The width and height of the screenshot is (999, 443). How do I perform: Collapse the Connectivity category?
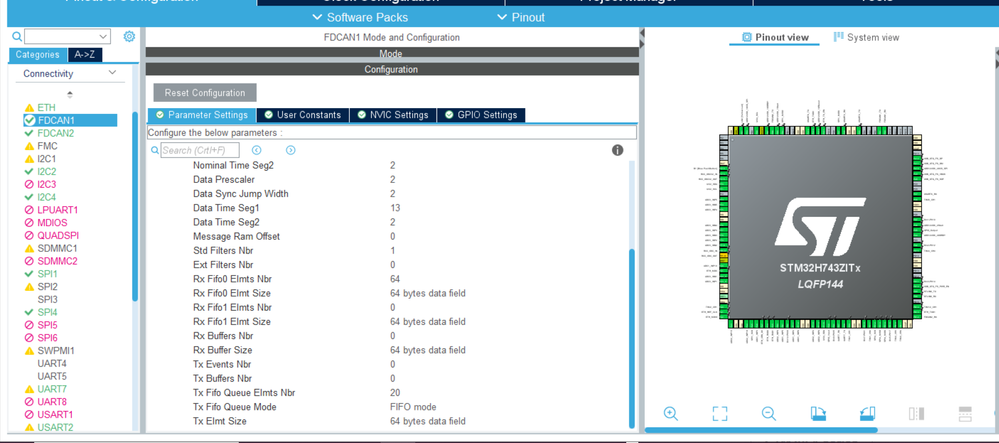click(x=113, y=73)
